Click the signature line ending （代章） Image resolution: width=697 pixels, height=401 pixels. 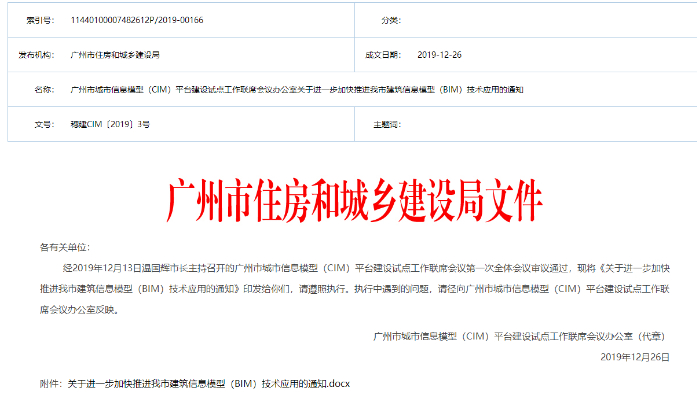521,337
